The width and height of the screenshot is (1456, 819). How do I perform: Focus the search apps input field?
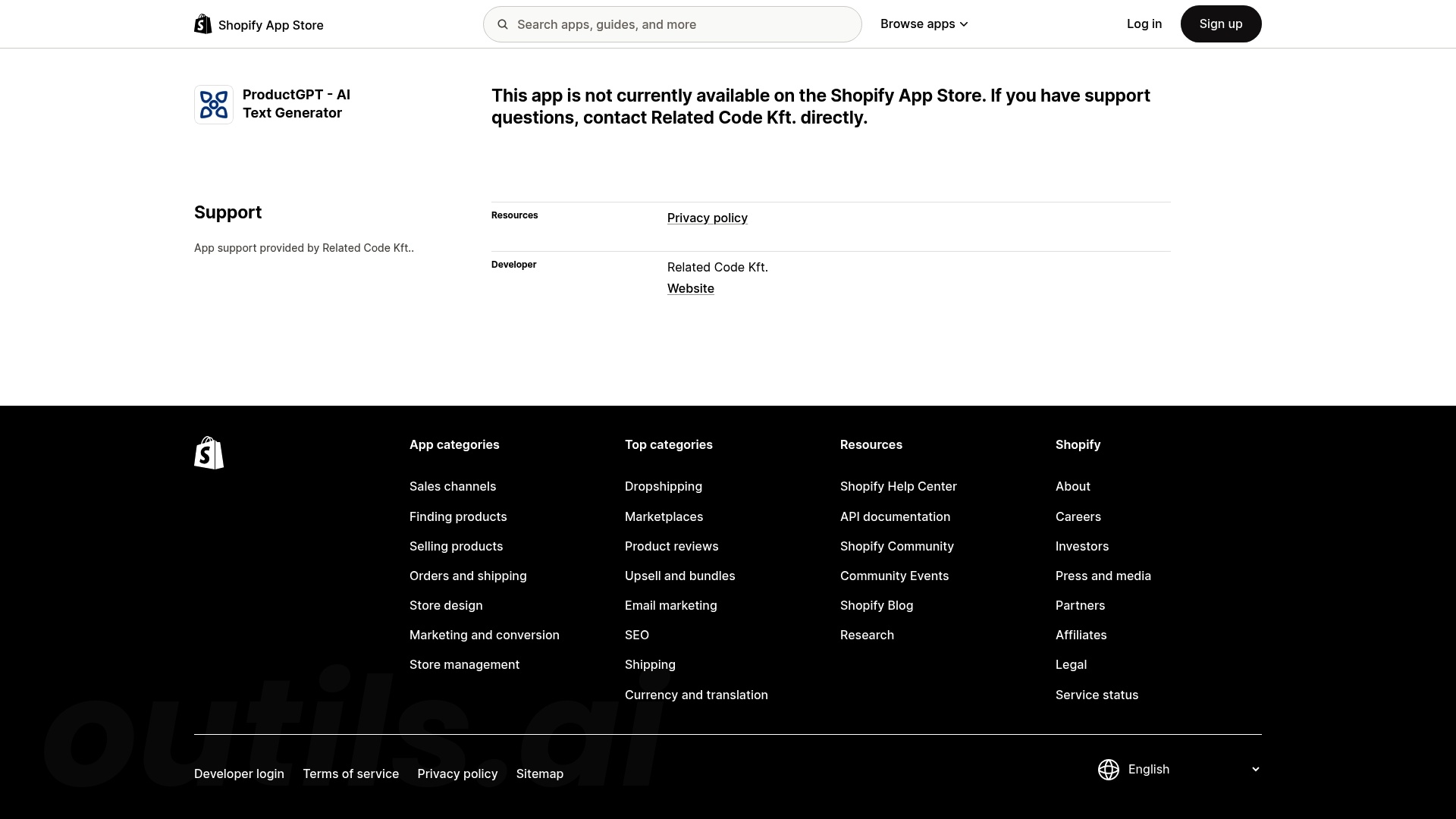673,24
